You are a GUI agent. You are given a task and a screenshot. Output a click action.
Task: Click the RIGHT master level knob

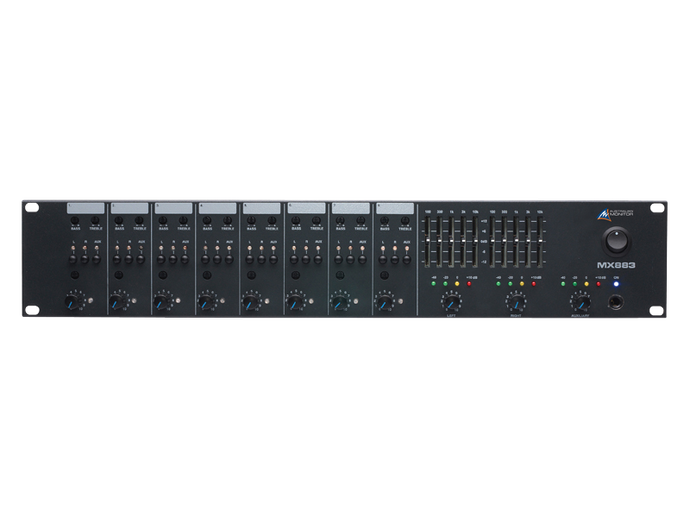516,302
